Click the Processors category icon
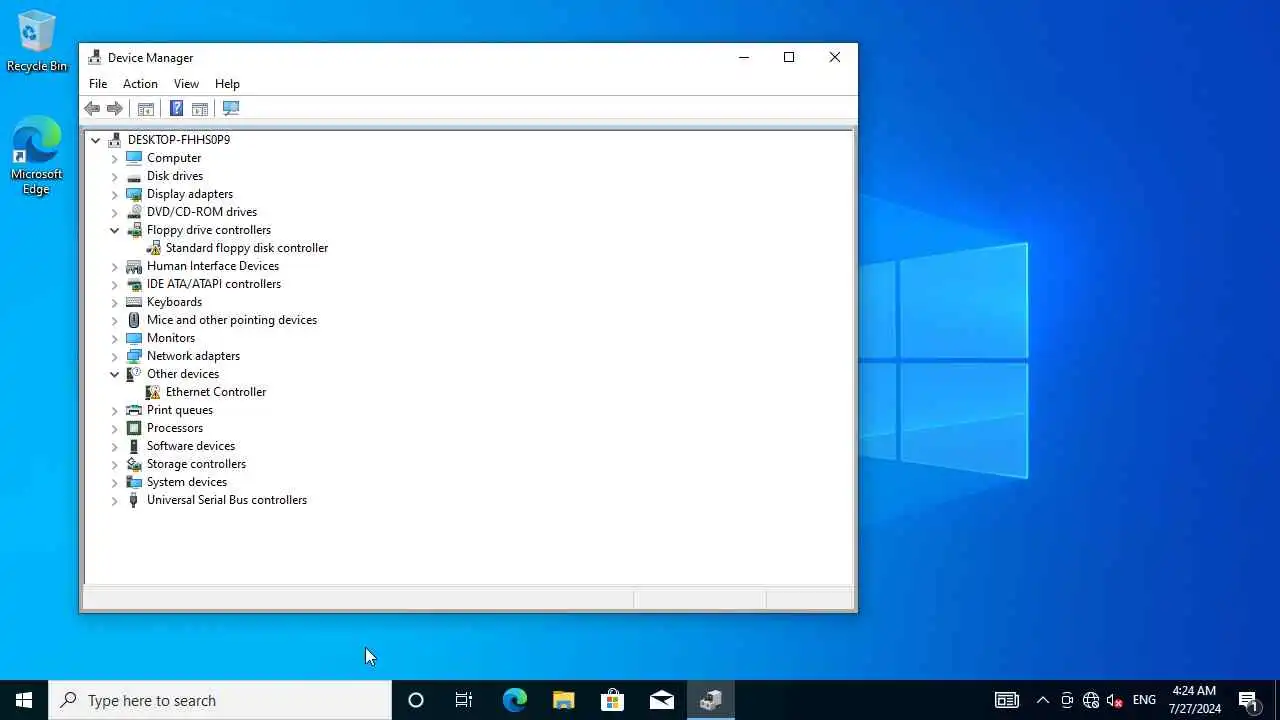This screenshot has height=720, width=1280. click(x=134, y=428)
